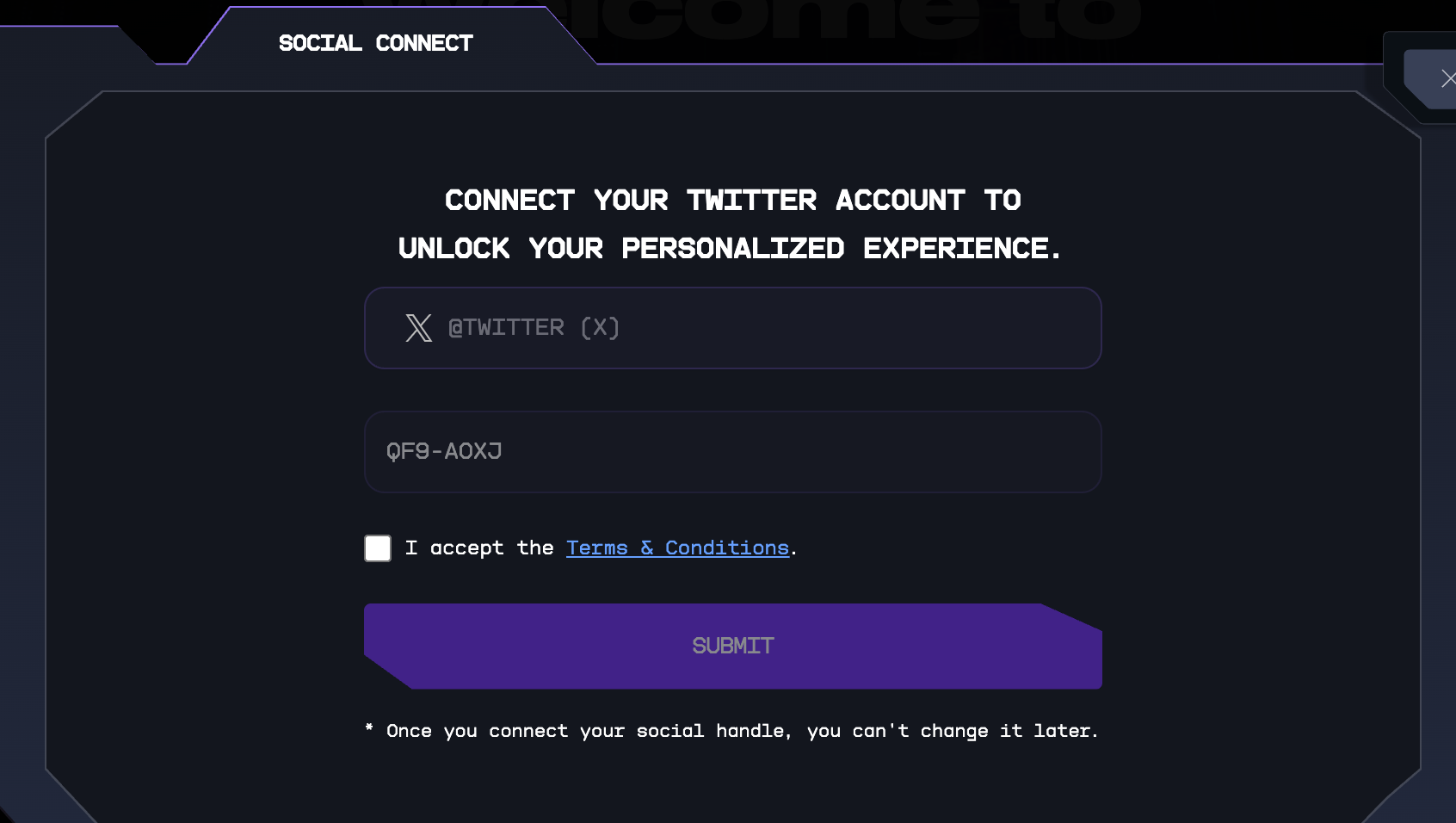Select the Social Connect tab

[x=376, y=43]
